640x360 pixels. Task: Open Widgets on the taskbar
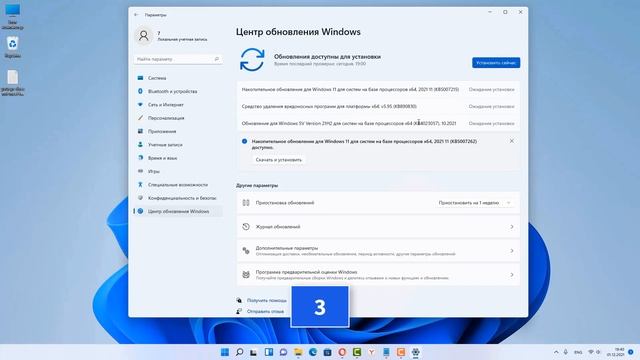click(x=269, y=352)
